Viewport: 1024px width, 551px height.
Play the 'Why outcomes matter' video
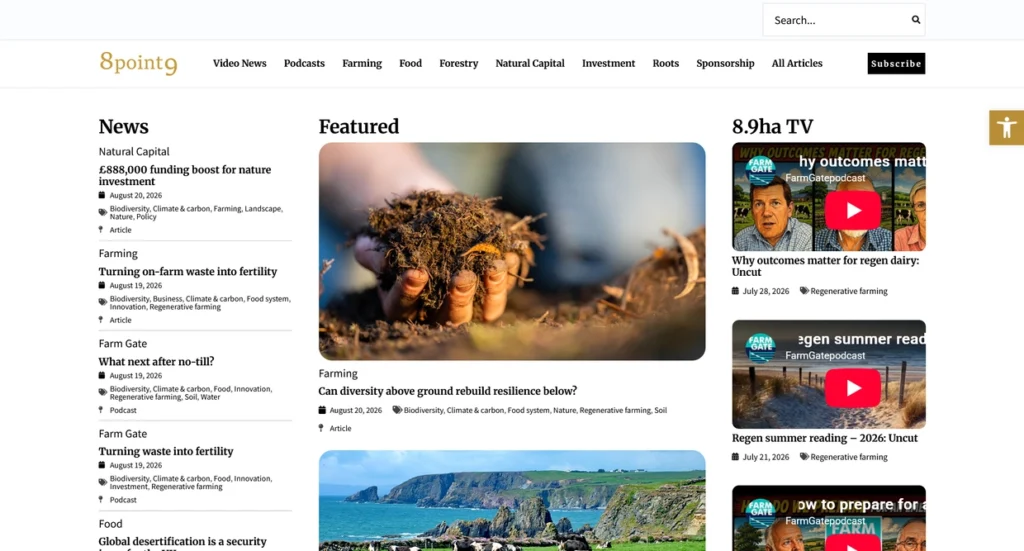[853, 210]
